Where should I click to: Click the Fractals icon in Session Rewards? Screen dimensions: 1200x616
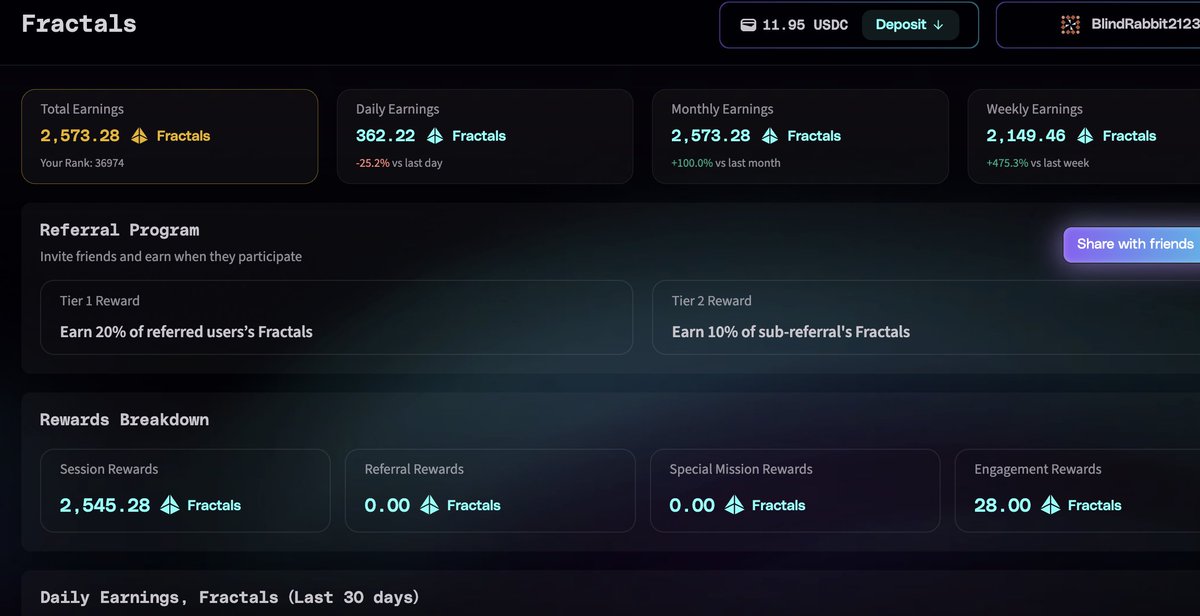(170, 505)
